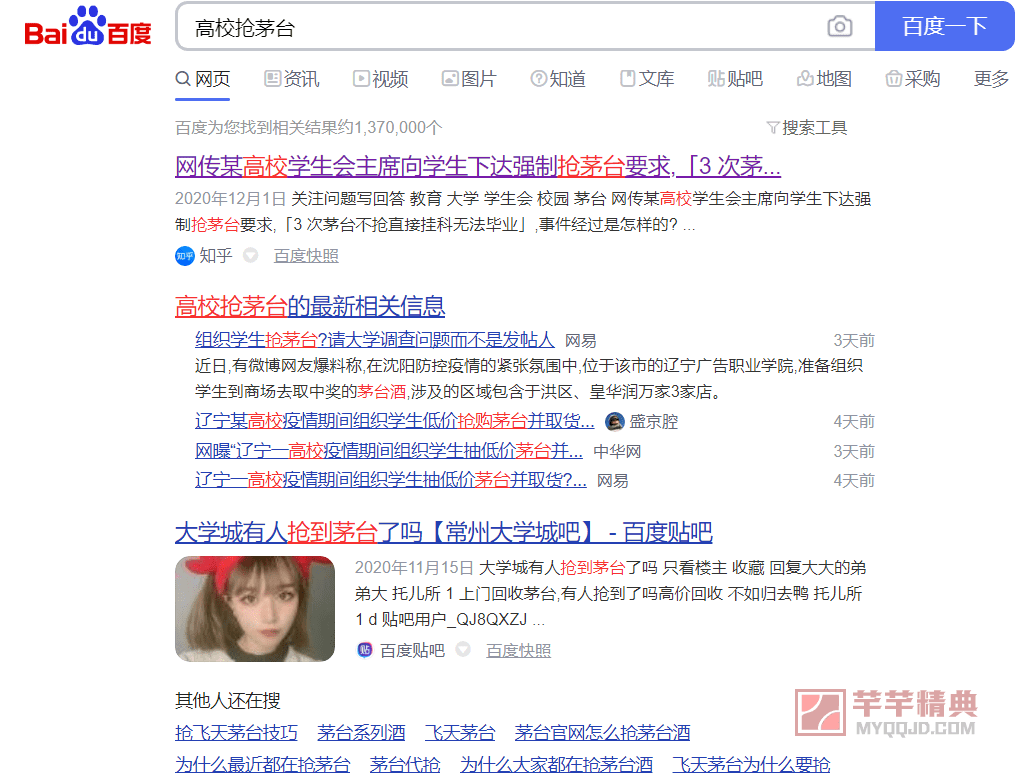Click the 百度贴吧 source icon
The height and width of the screenshot is (776, 1016).
pyautogui.click(x=365, y=650)
